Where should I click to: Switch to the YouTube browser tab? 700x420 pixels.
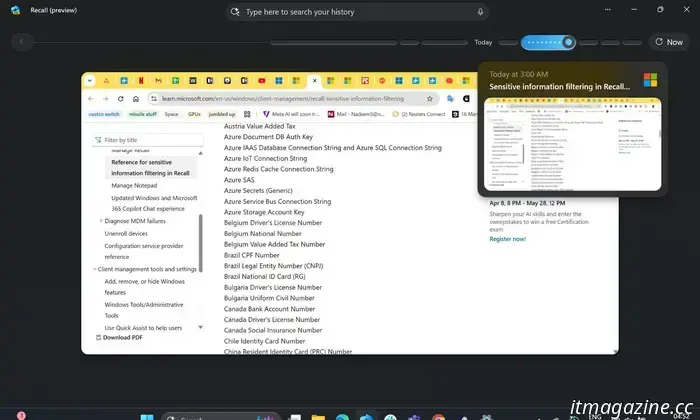pos(262,81)
